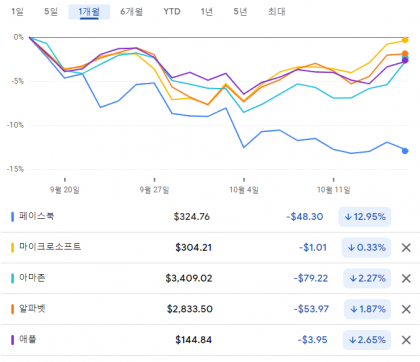420x362 pixels.
Task: Switch to the 1년 tab
Action: [207, 12]
